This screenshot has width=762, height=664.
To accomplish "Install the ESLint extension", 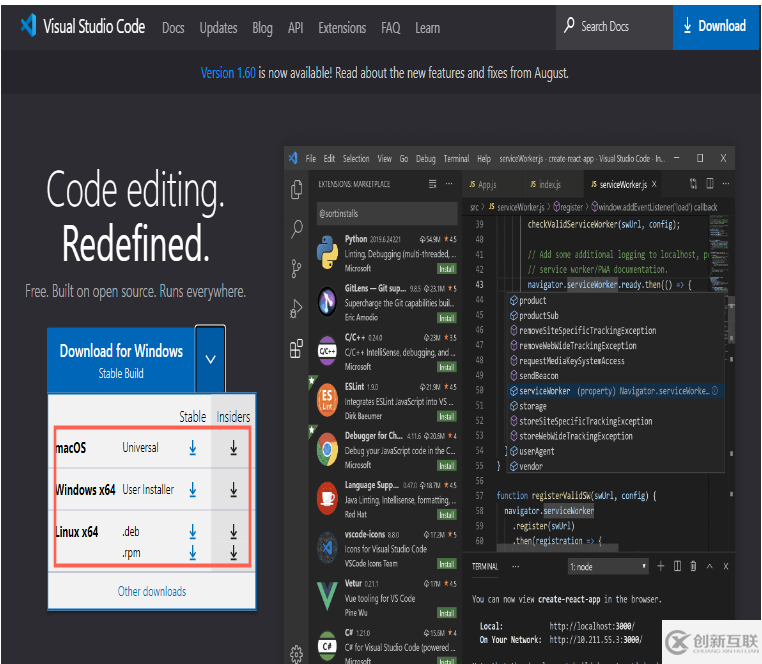I will click(x=447, y=417).
